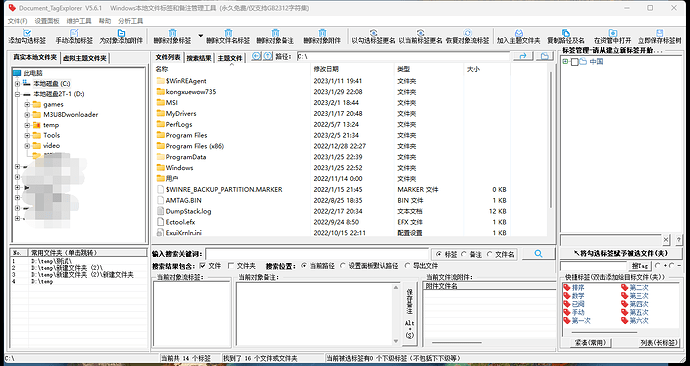690x366 pixels.
Task: Click the 列表(长标签) button
Action: pyautogui.click(x=658, y=342)
